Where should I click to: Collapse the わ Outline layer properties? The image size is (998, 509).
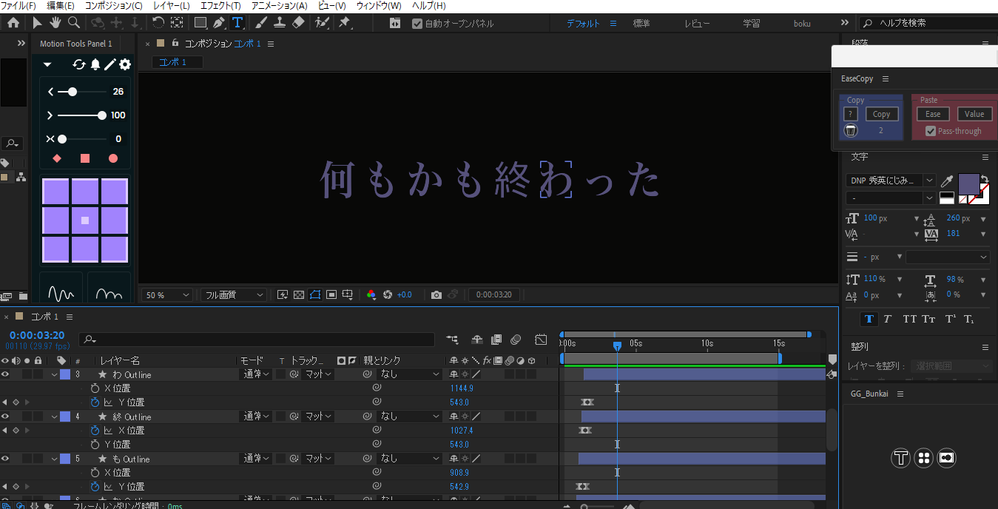pos(53,375)
